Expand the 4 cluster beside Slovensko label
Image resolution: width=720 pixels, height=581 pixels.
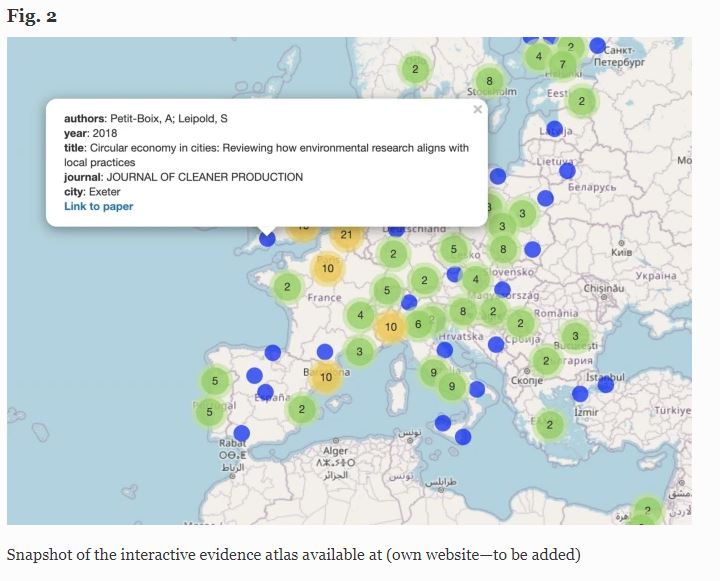[476, 279]
